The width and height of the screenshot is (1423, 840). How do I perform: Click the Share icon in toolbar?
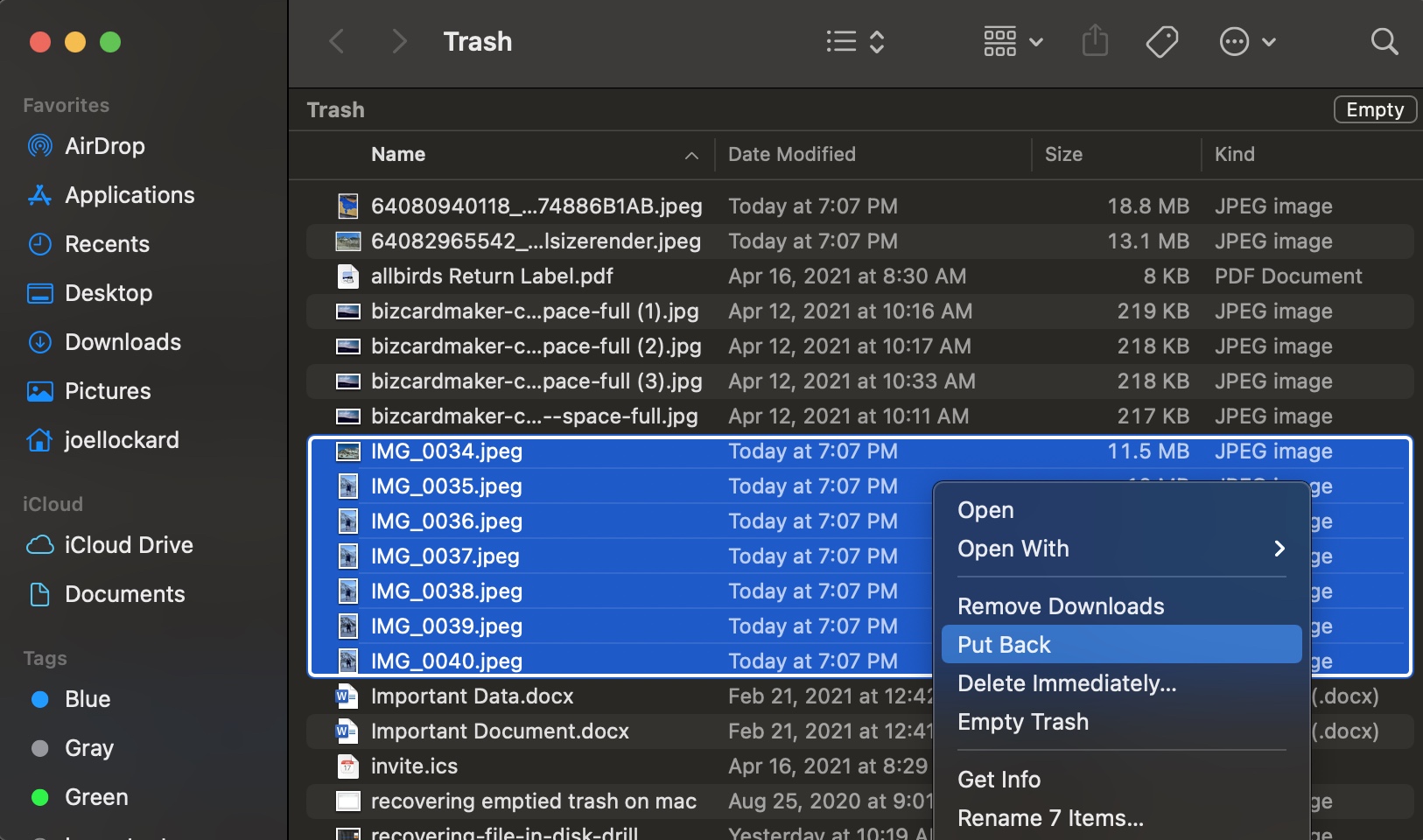point(1095,41)
